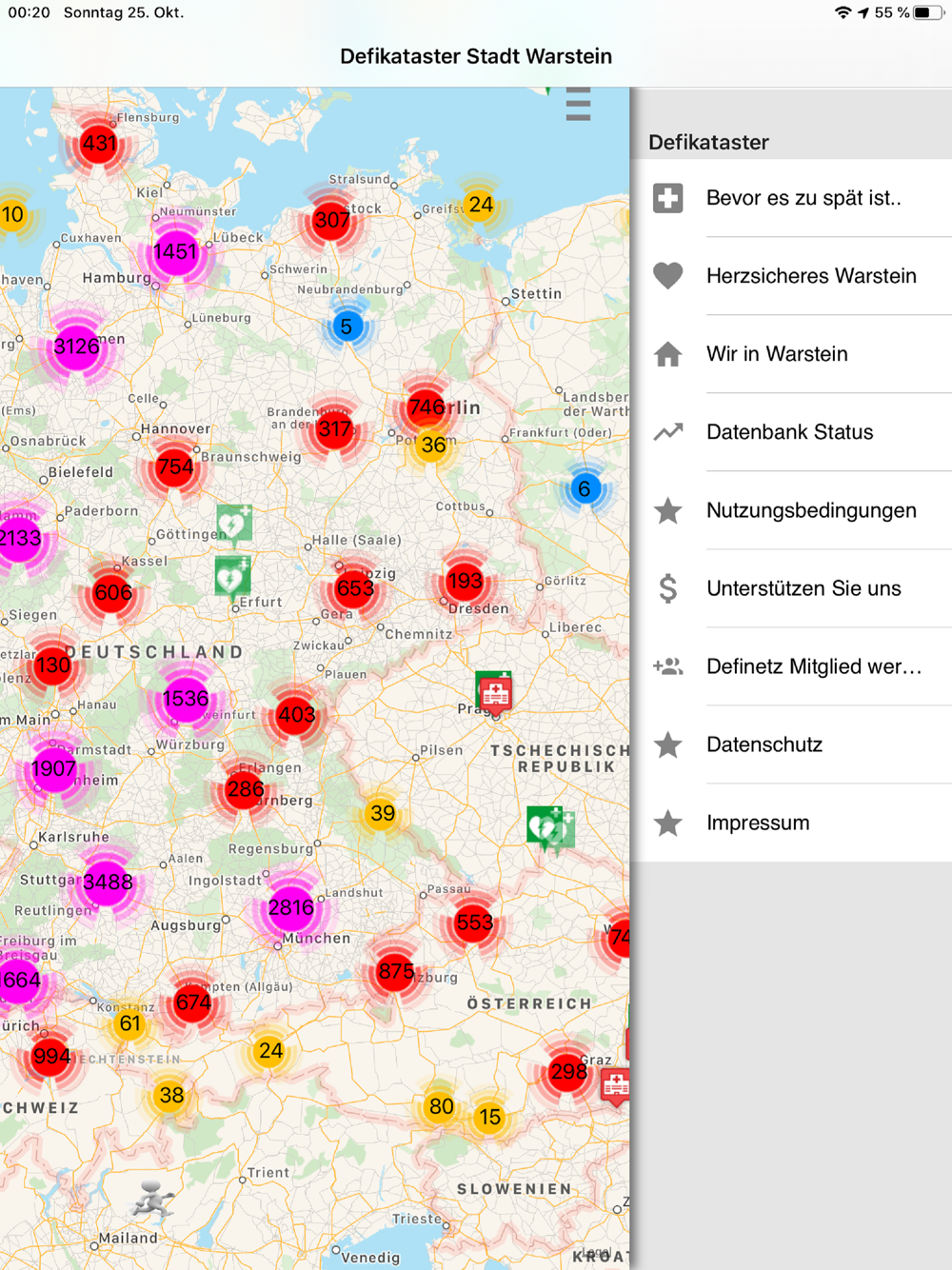Viewport: 952px width, 1270px height.
Task: Open the 553 cluster near Passau
Action: tap(474, 923)
